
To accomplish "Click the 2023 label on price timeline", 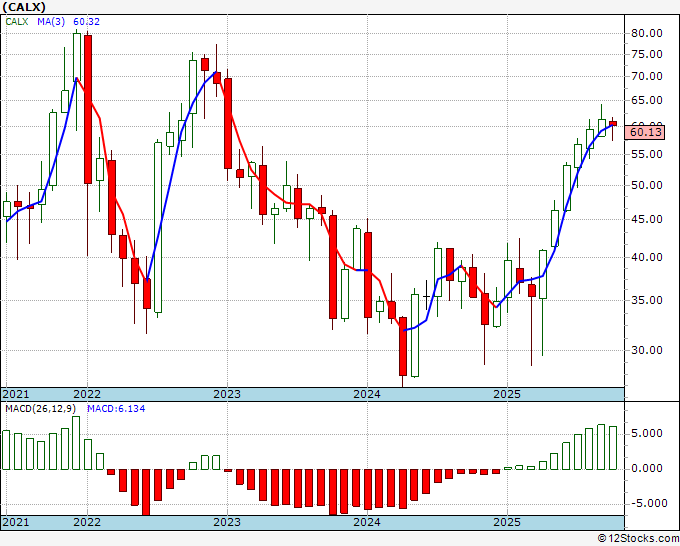I will click(x=227, y=394).
